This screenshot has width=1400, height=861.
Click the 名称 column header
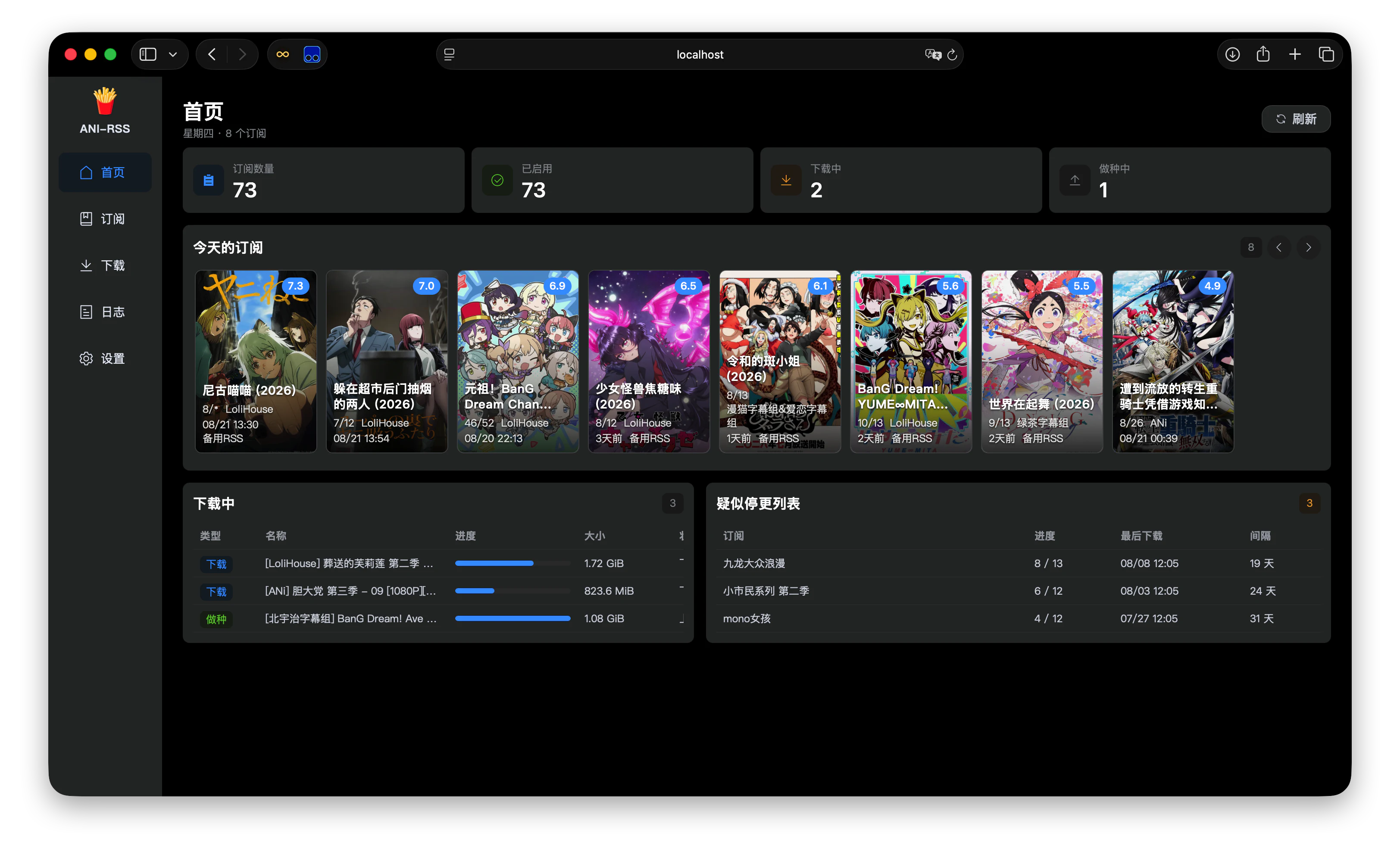(x=276, y=537)
